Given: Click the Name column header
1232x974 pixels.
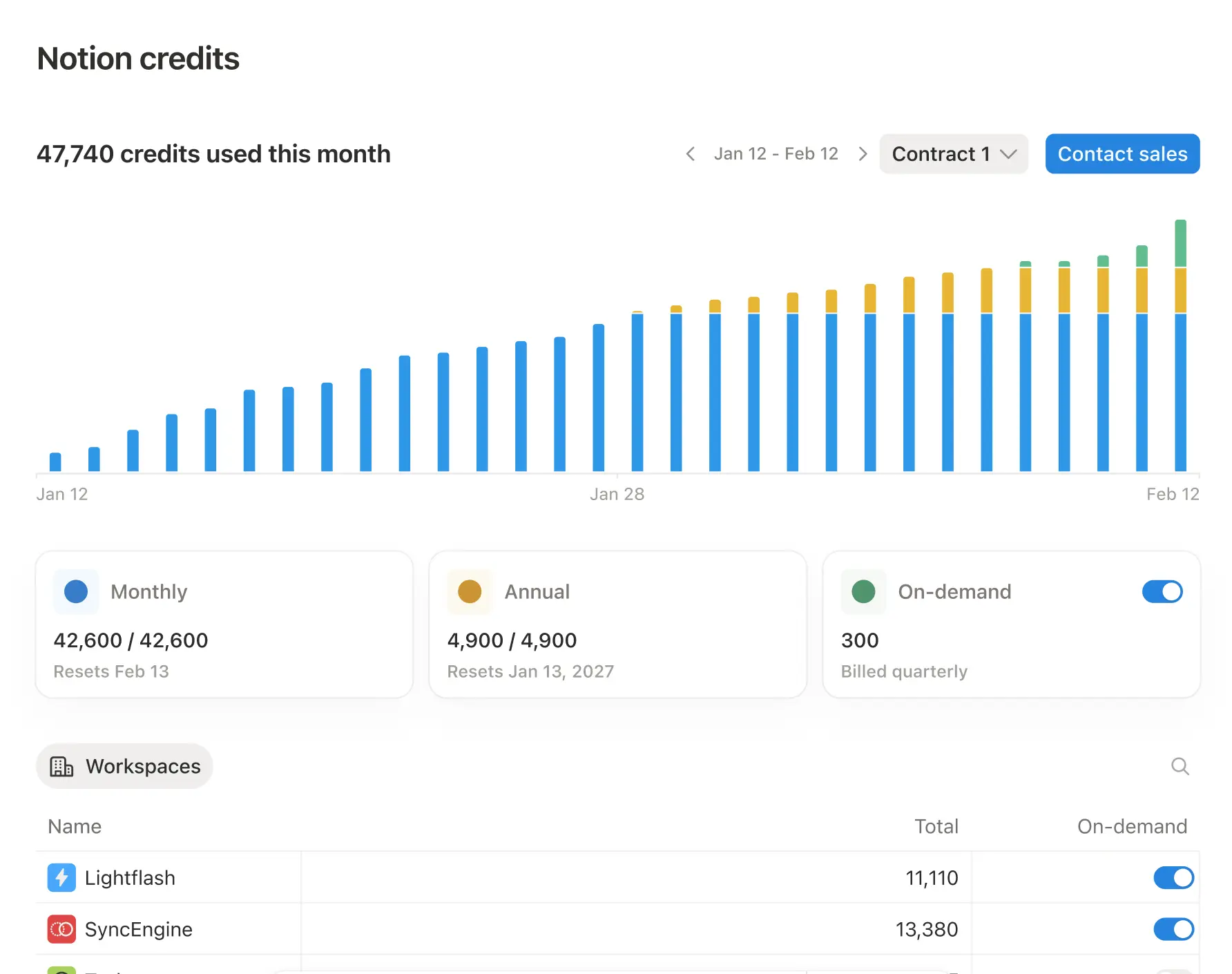Looking at the screenshot, I should pos(75,826).
